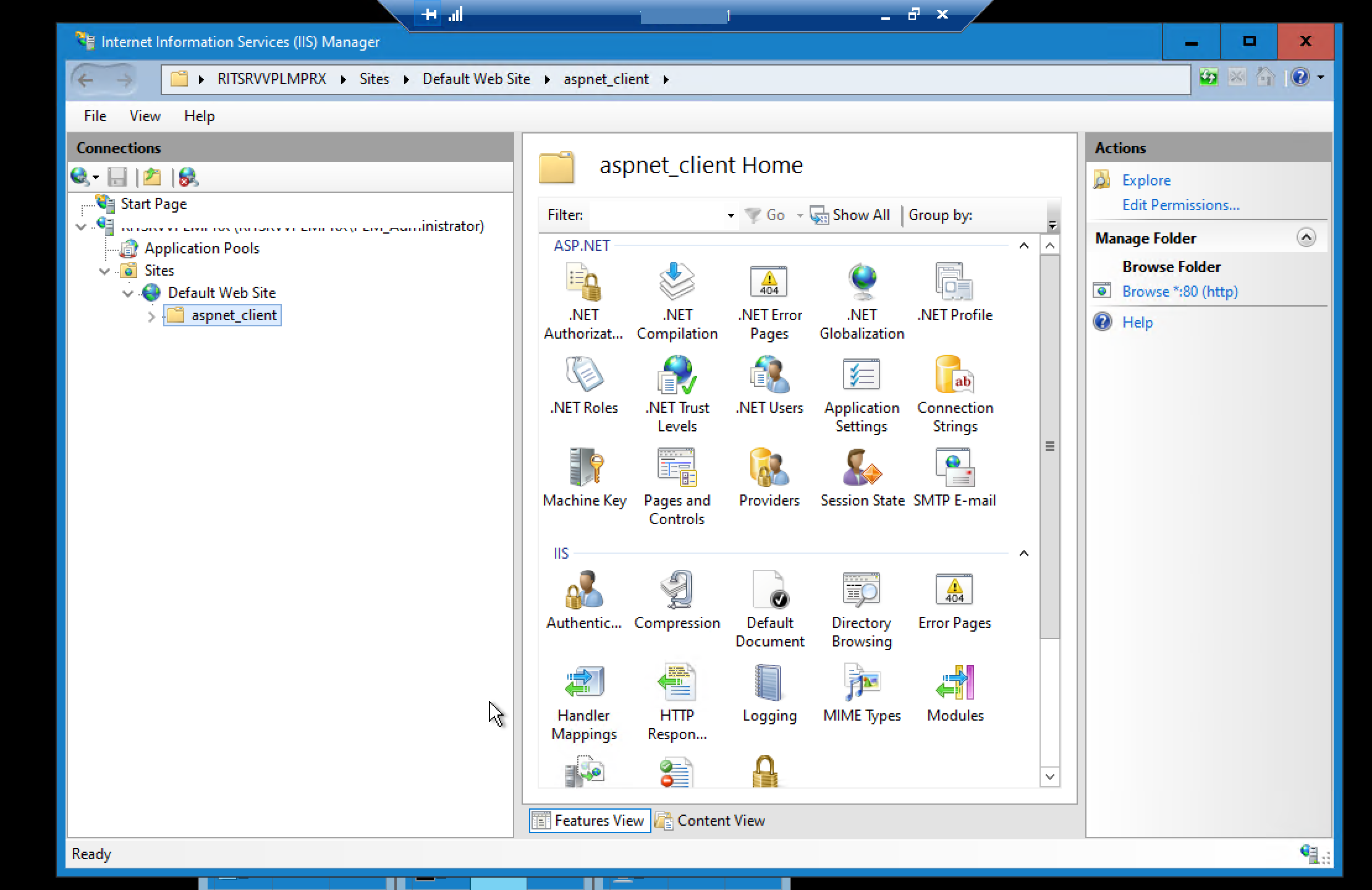Screen dimensions: 1372x890
Task: Open the .NET Authorization Rules feature
Action: coord(583,302)
